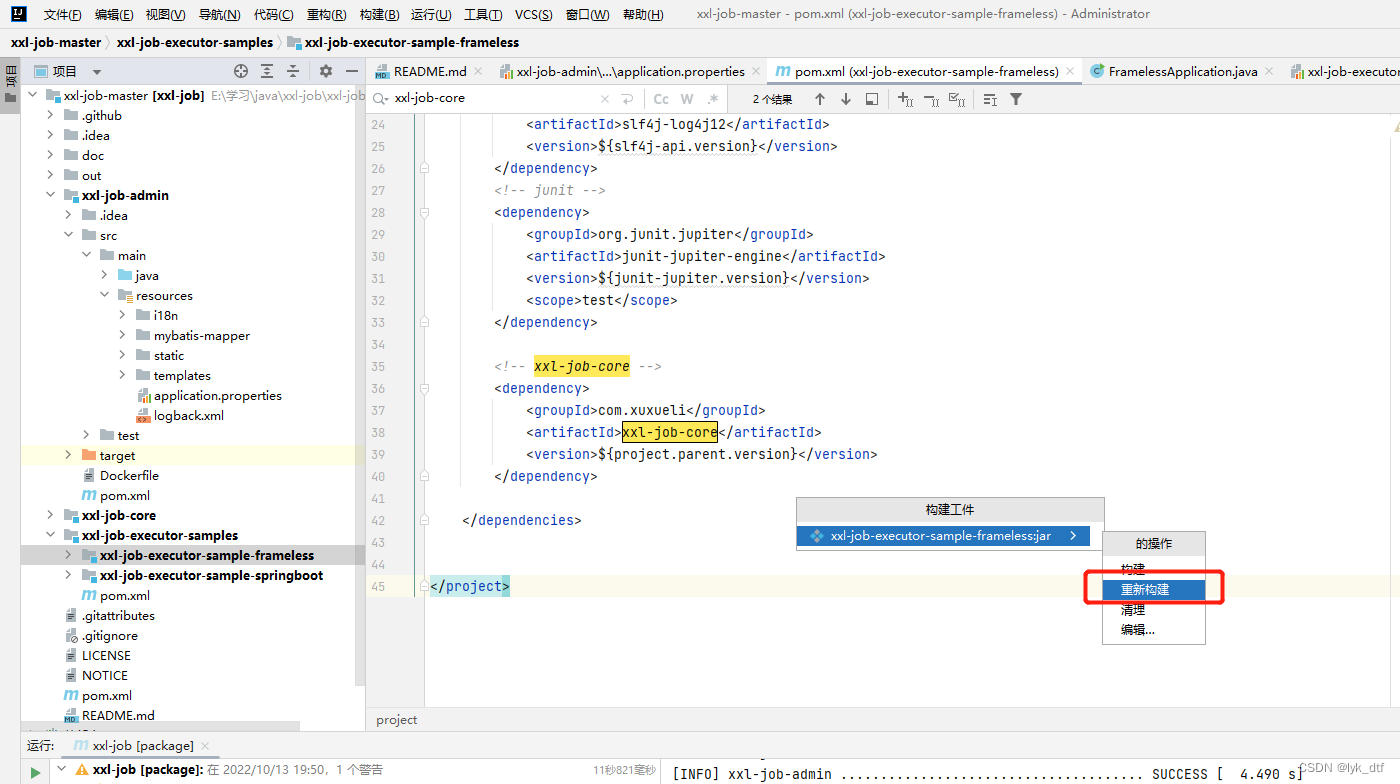Screen dimensions: 1400x784
Task: Open project panel settings gear
Action: click(x=326, y=71)
